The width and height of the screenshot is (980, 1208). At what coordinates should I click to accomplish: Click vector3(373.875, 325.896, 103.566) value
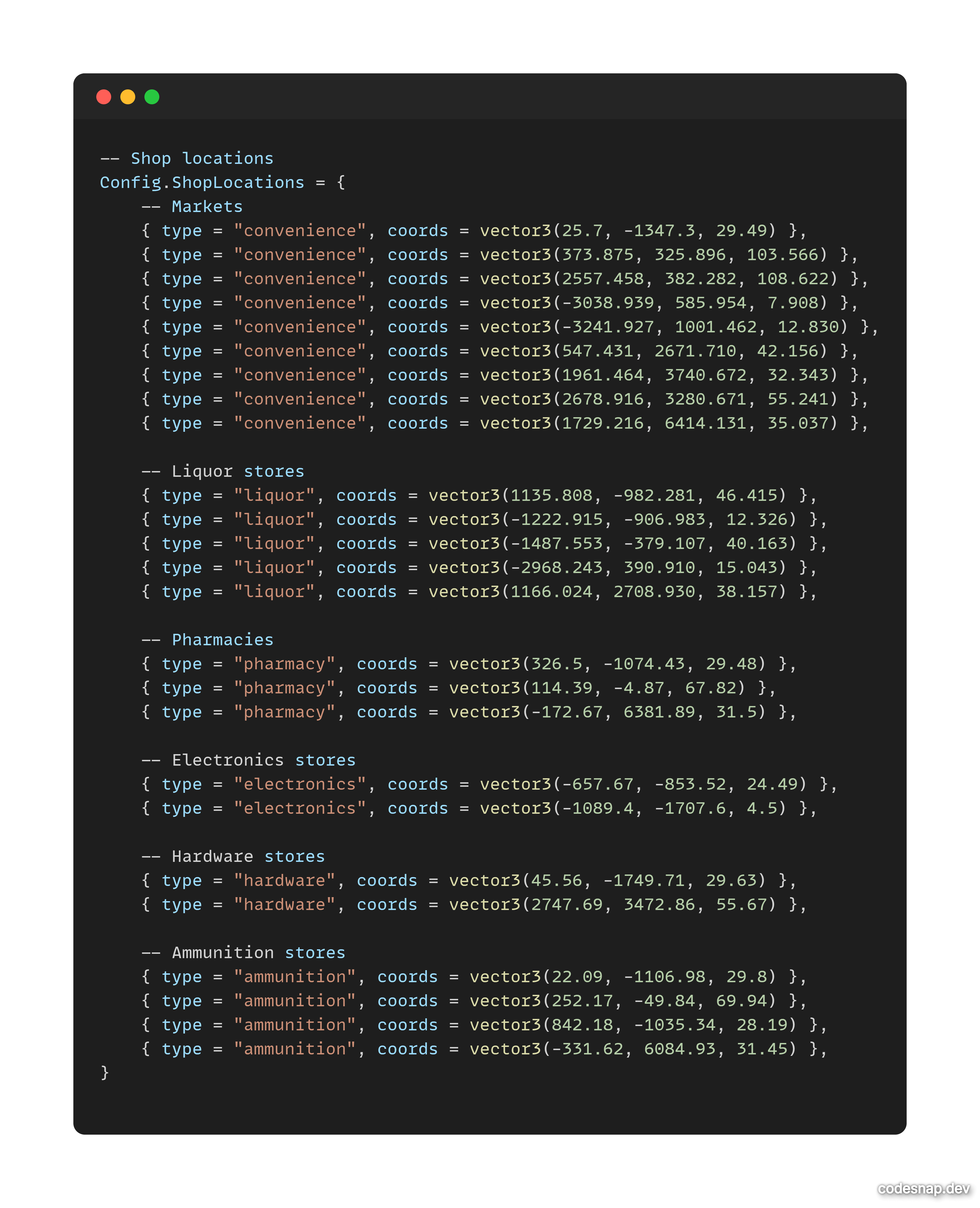click(654, 255)
